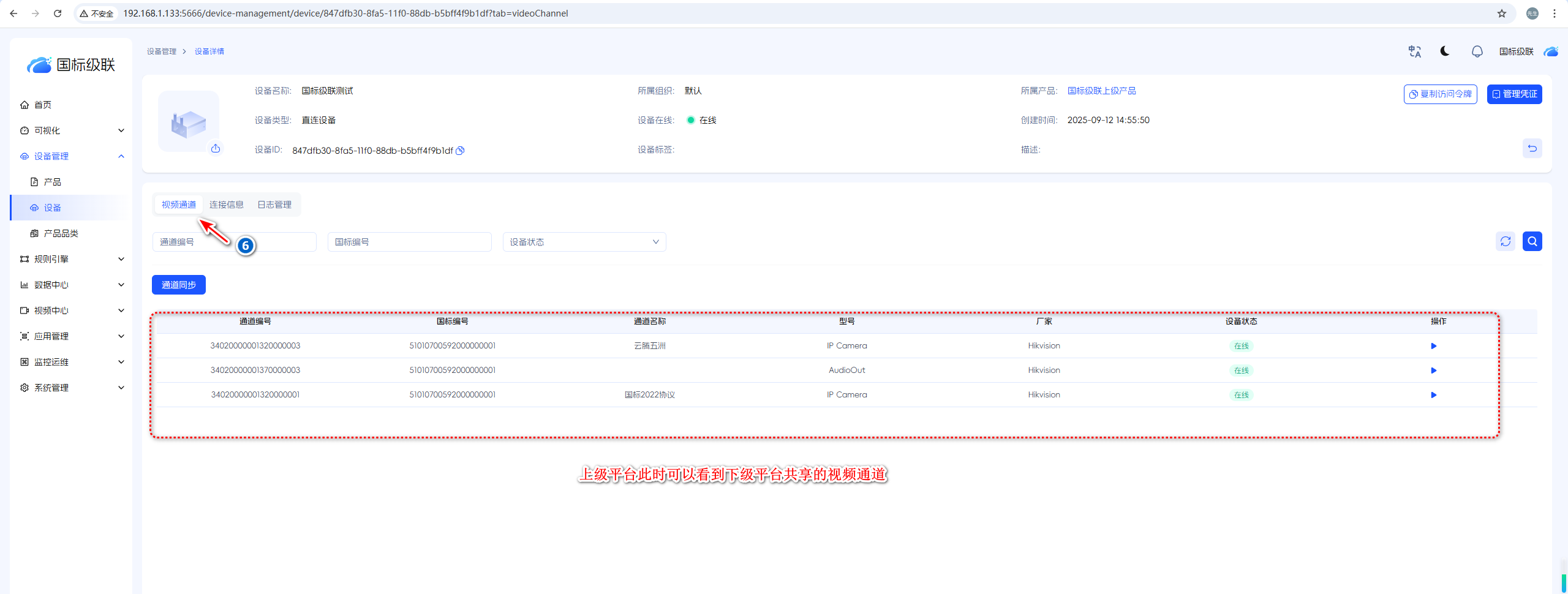Click the blue search button
This screenshot has height=594, width=1568.
(x=1532, y=242)
